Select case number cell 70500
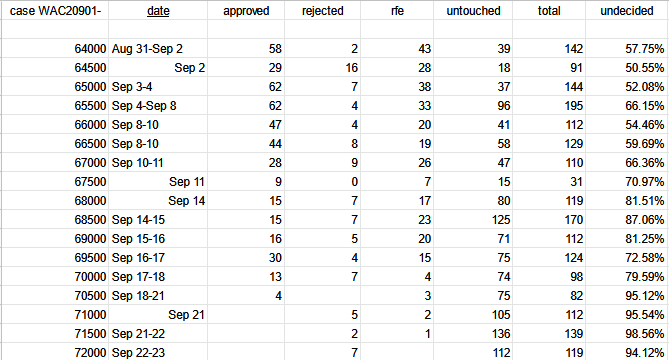Viewport: 669px width, 360px height. (55, 296)
